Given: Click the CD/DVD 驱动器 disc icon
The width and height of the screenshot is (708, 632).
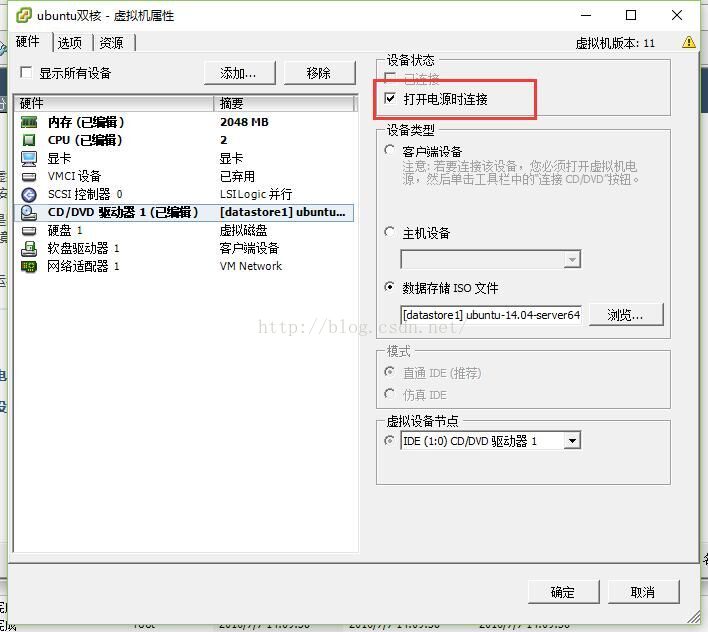Looking at the screenshot, I should tap(29, 212).
